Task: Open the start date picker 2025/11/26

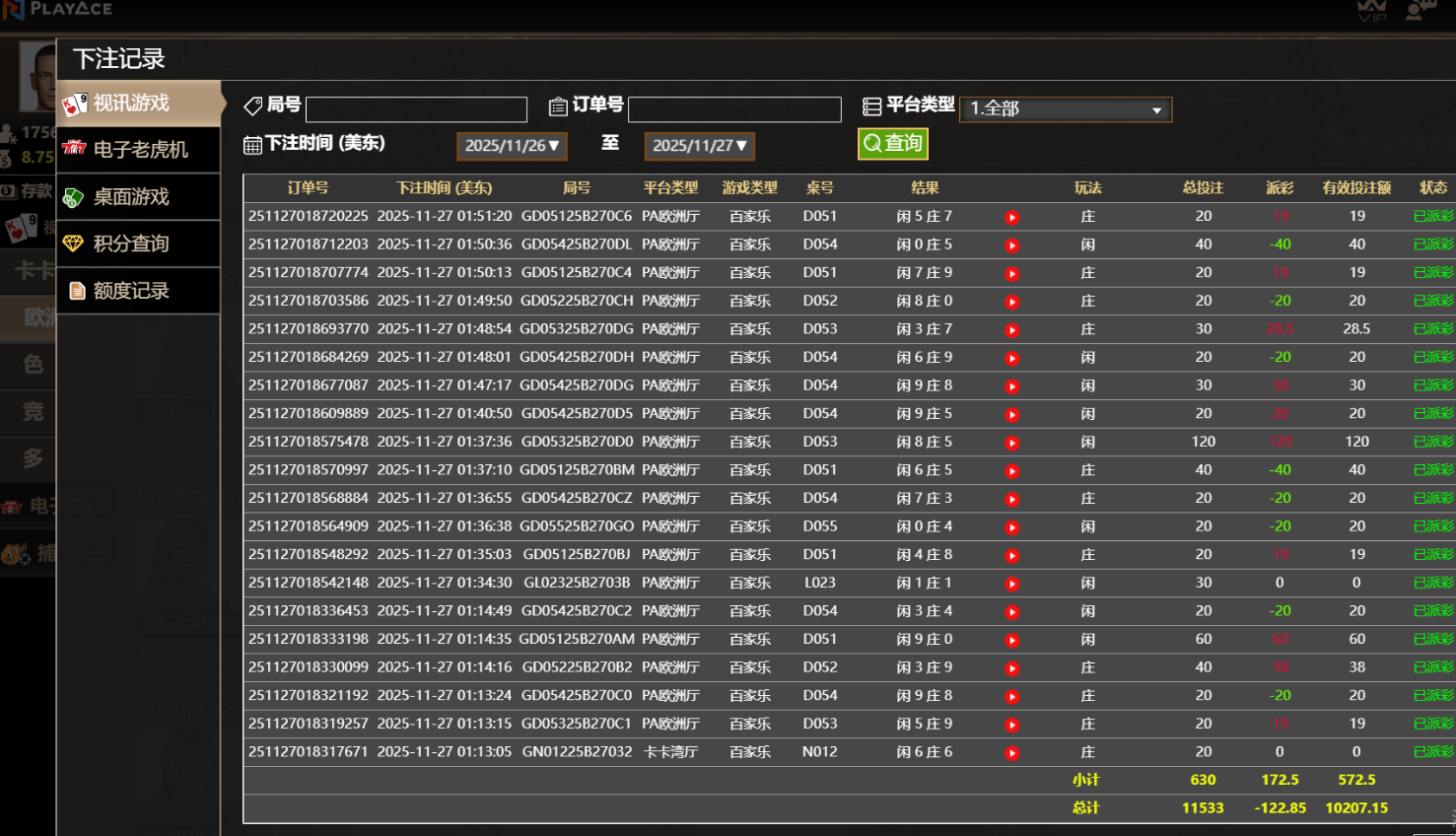Action: (512, 146)
